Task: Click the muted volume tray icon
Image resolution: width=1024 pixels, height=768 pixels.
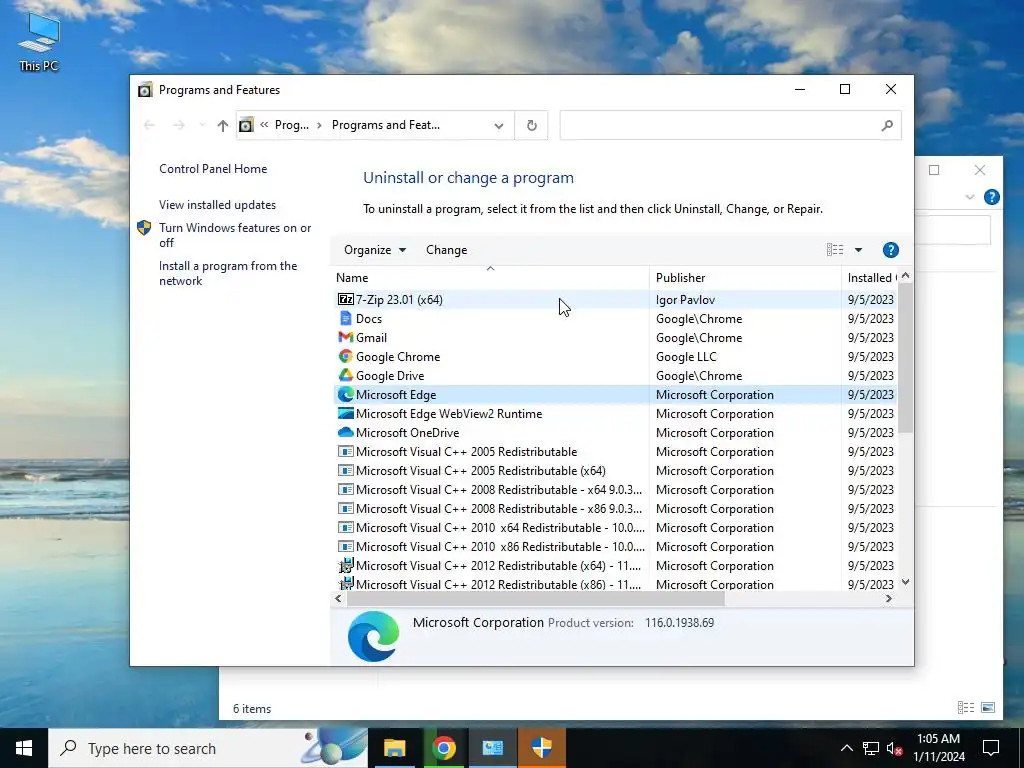Action: [x=894, y=748]
